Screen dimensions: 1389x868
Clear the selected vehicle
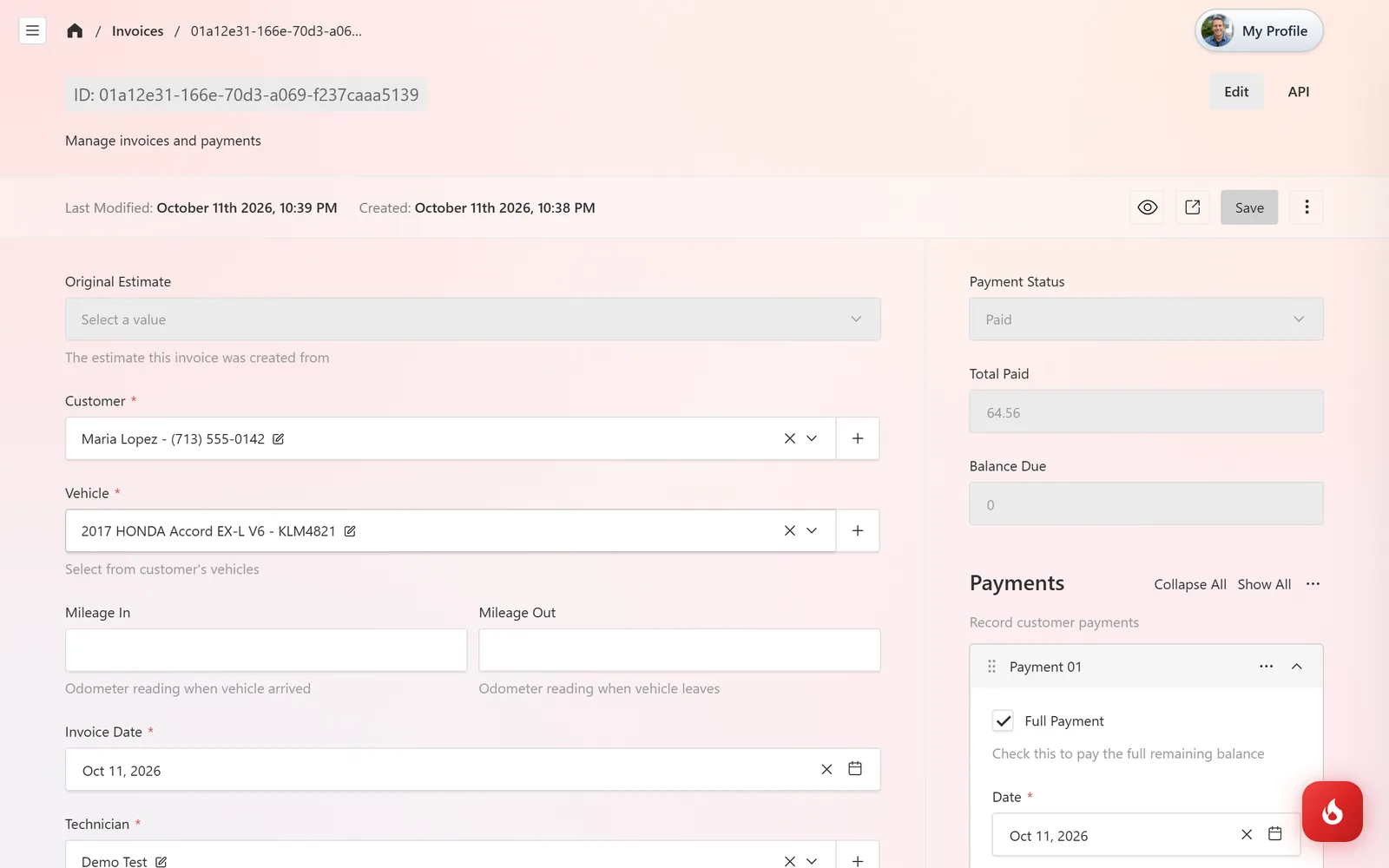[x=790, y=530]
